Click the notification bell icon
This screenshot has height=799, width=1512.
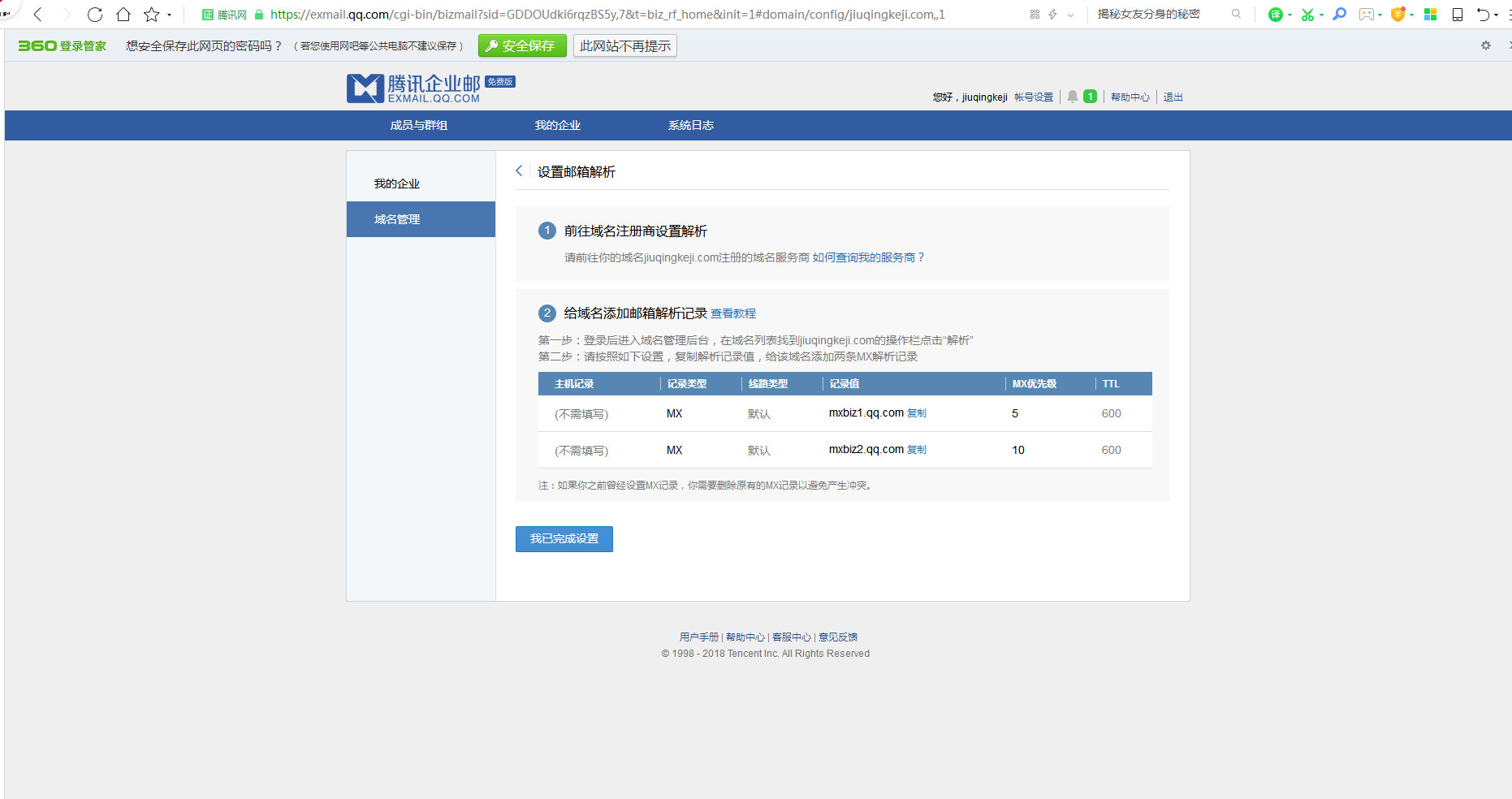pos(1072,97)
